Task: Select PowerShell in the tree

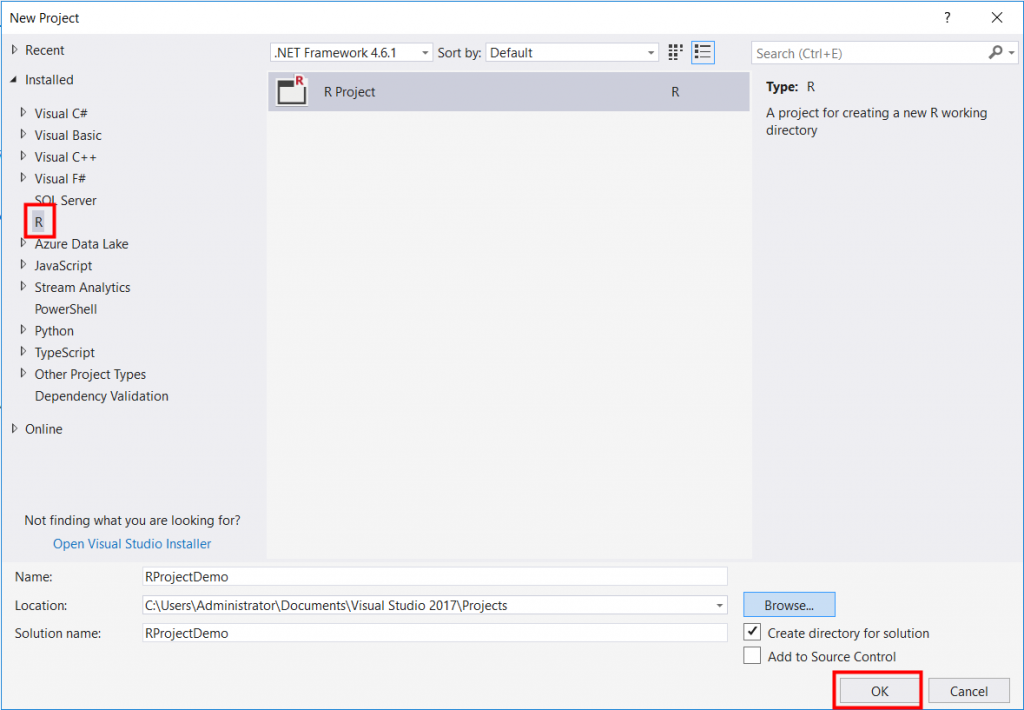Action: pos(65,309)
